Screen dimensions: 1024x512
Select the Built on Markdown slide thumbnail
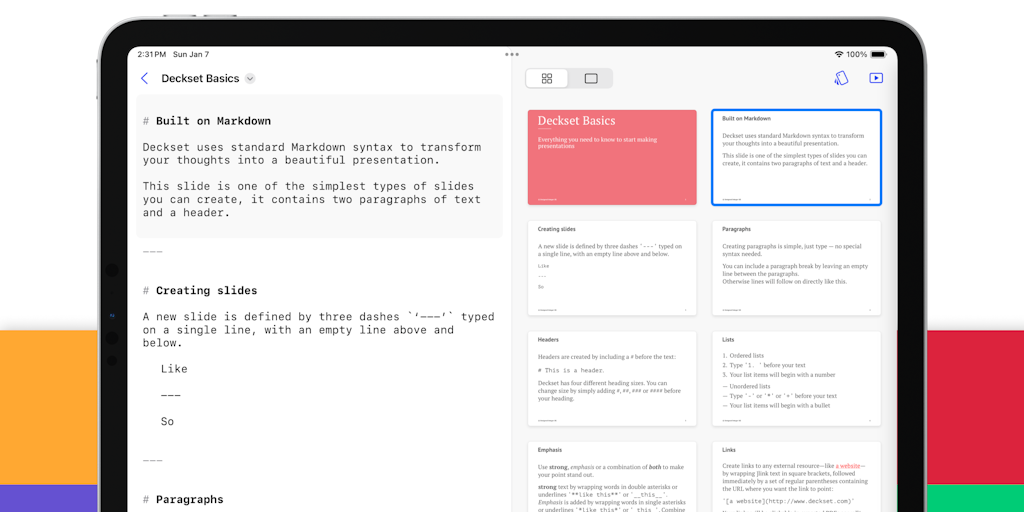(x=796, y=157)
